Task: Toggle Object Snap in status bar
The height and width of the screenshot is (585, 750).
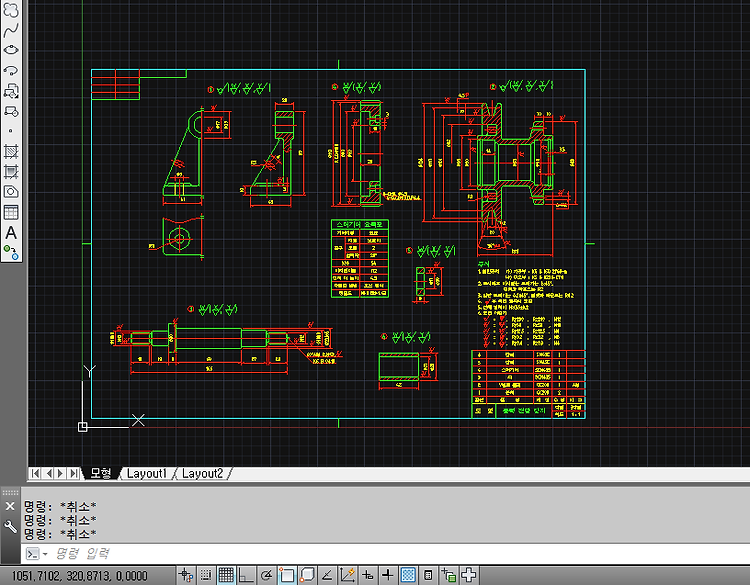Action: pyautogui.click(x=287, y=575)
